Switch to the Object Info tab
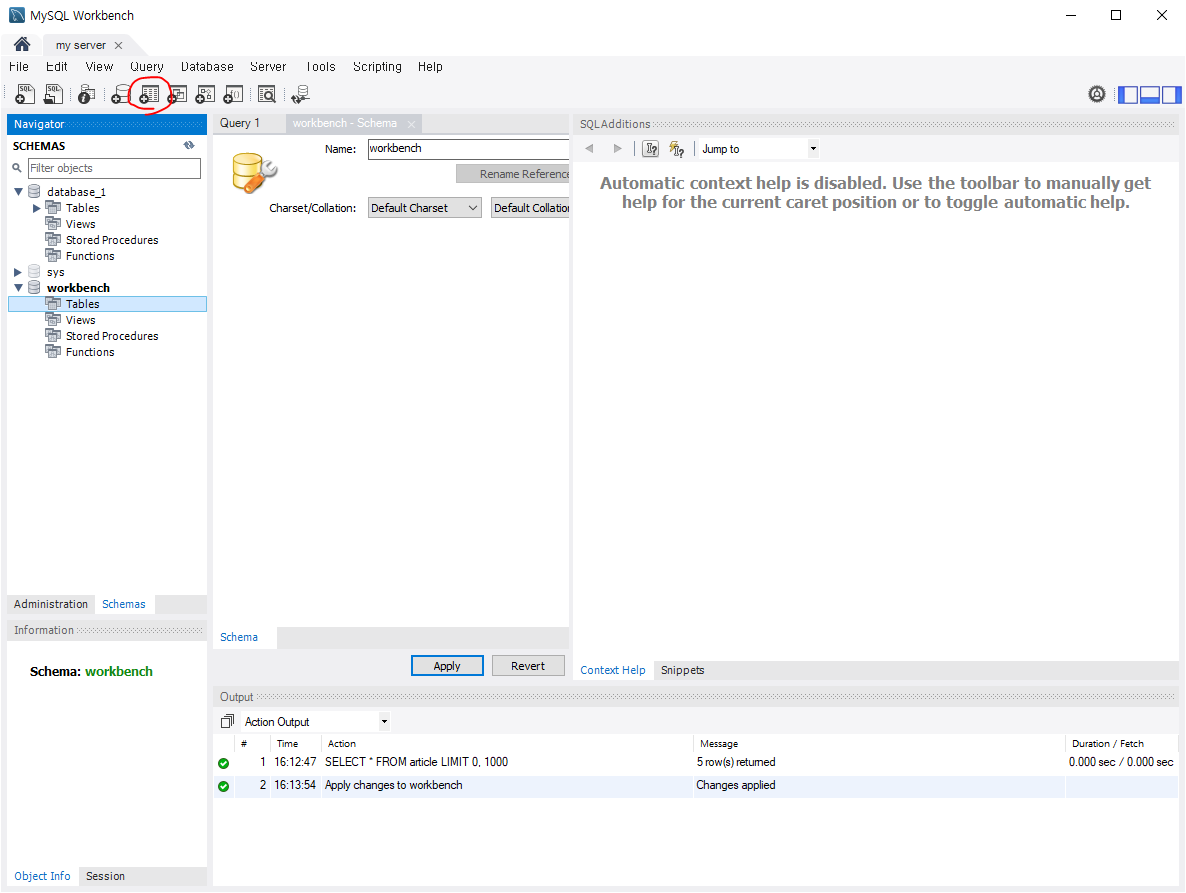The image size is (1186, 893). 42,876
